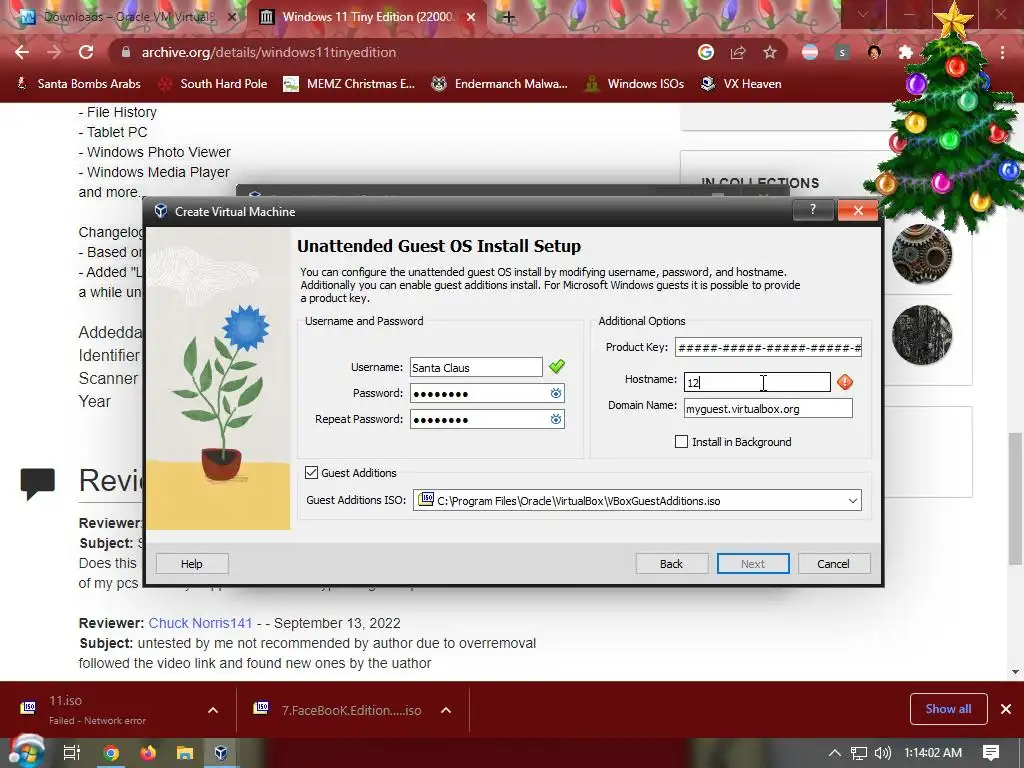Open File Explorer from the taskbar
The width and height of the screenshot is (1024, 768).
coord(185,753)
